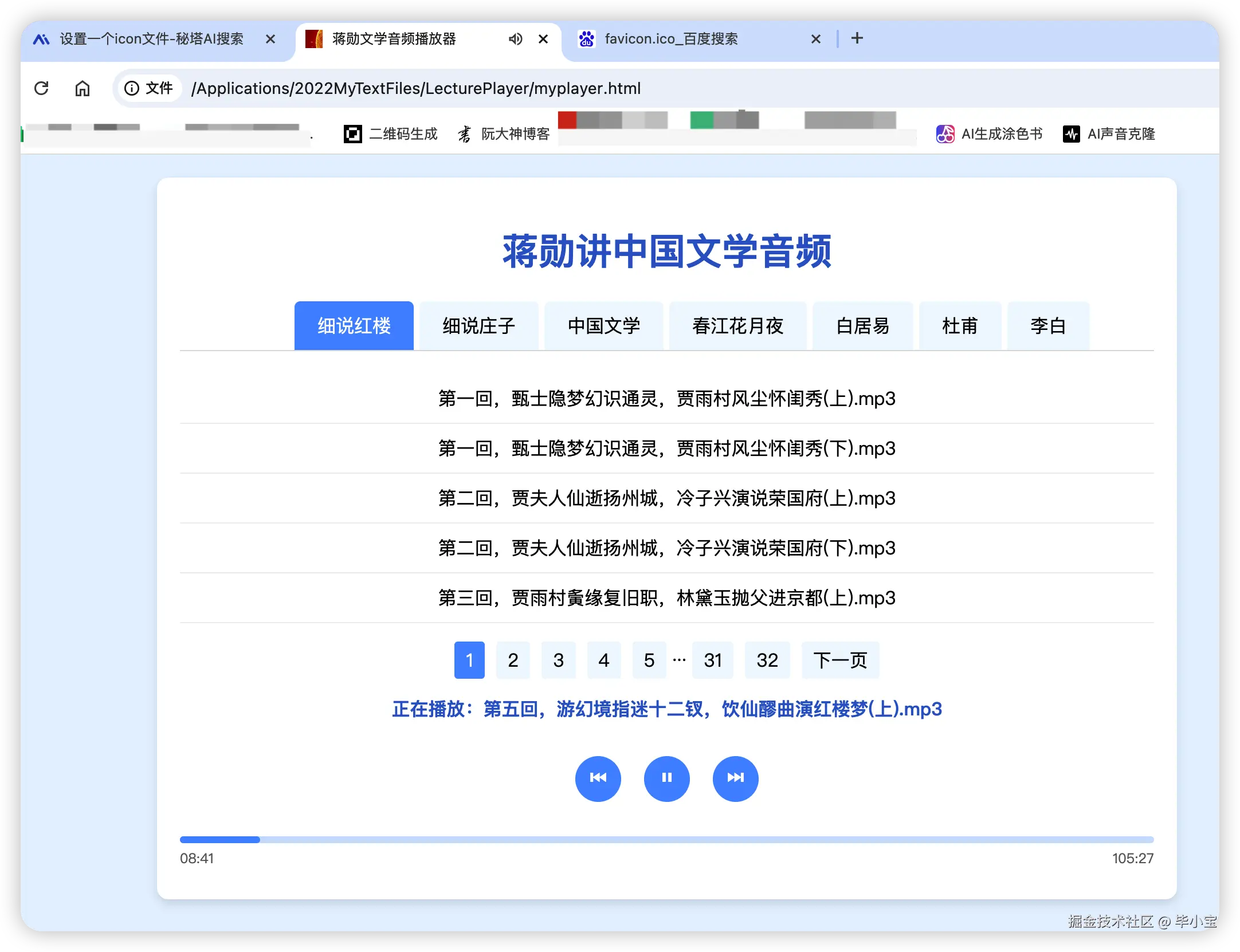The width and height of the screenshot is (1240, 952).
Task: Click the 下一页 next page button
Action: pyautogui.click(x=839, y=660)
